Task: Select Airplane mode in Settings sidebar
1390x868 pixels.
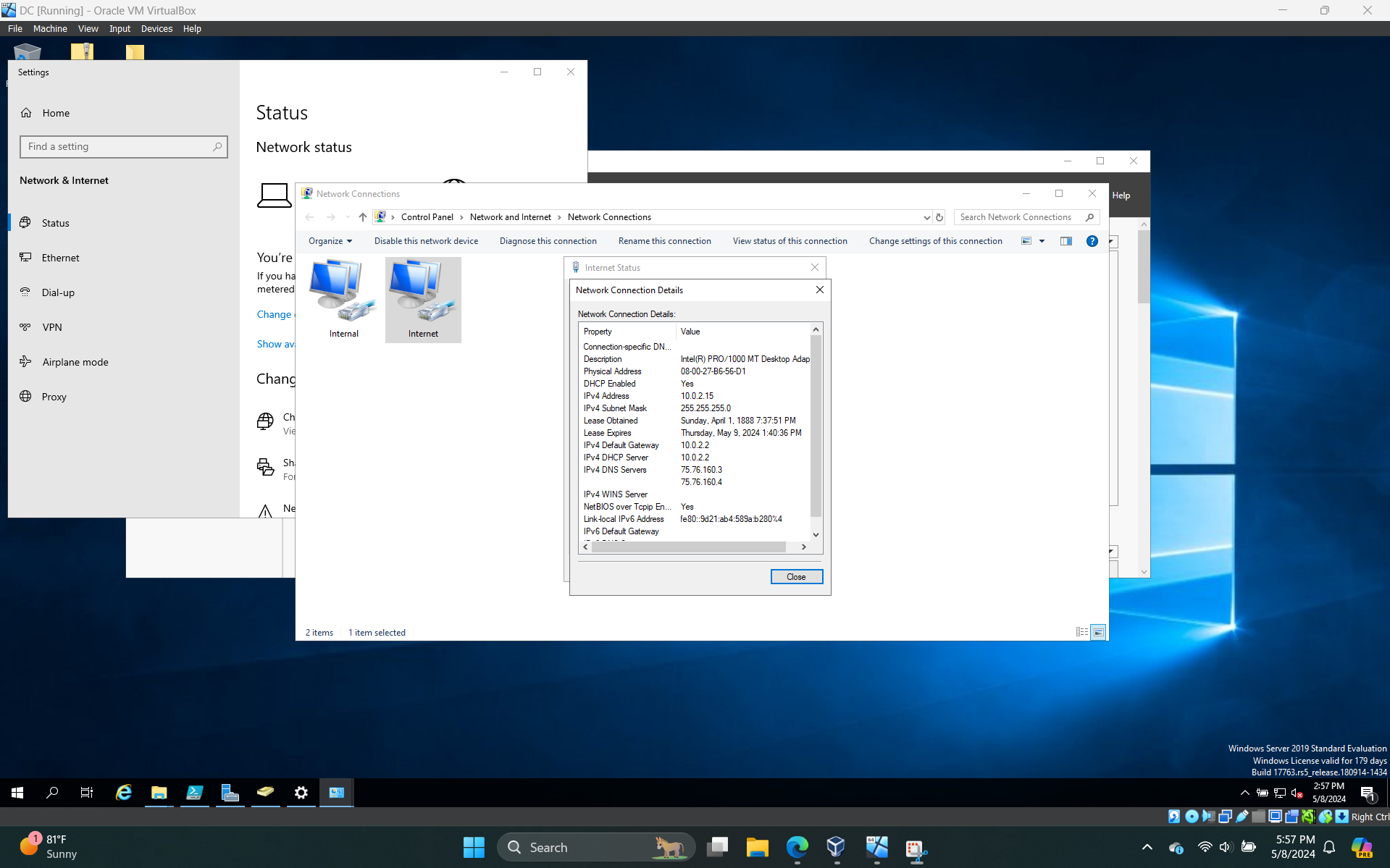Action: (124, 362)
